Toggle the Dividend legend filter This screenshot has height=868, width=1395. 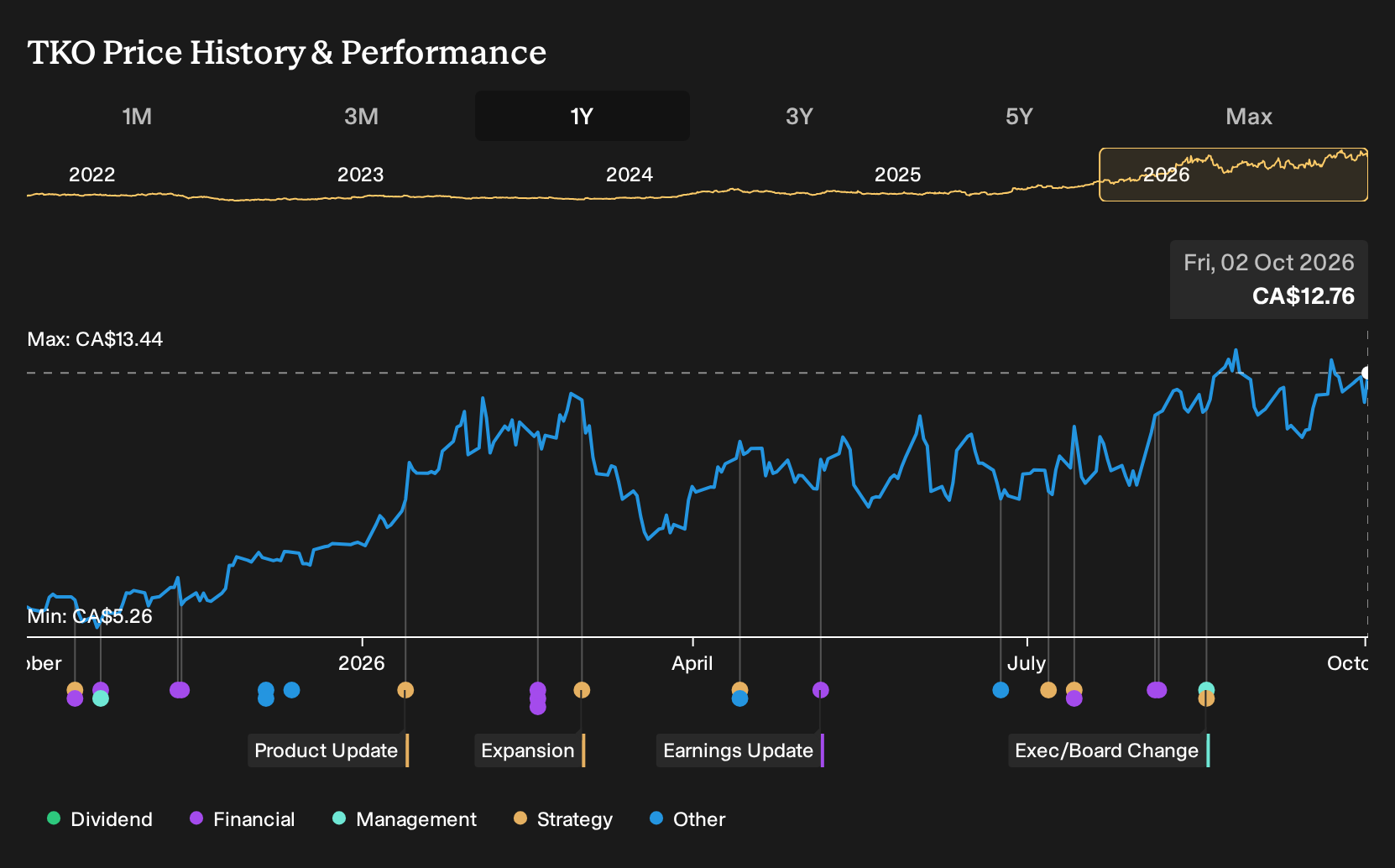point(100,819)
